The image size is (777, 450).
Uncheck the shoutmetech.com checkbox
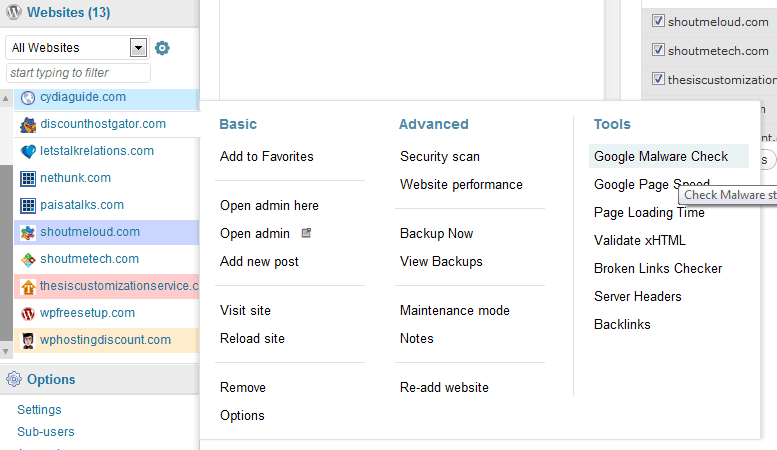click(x=658, y=50)
